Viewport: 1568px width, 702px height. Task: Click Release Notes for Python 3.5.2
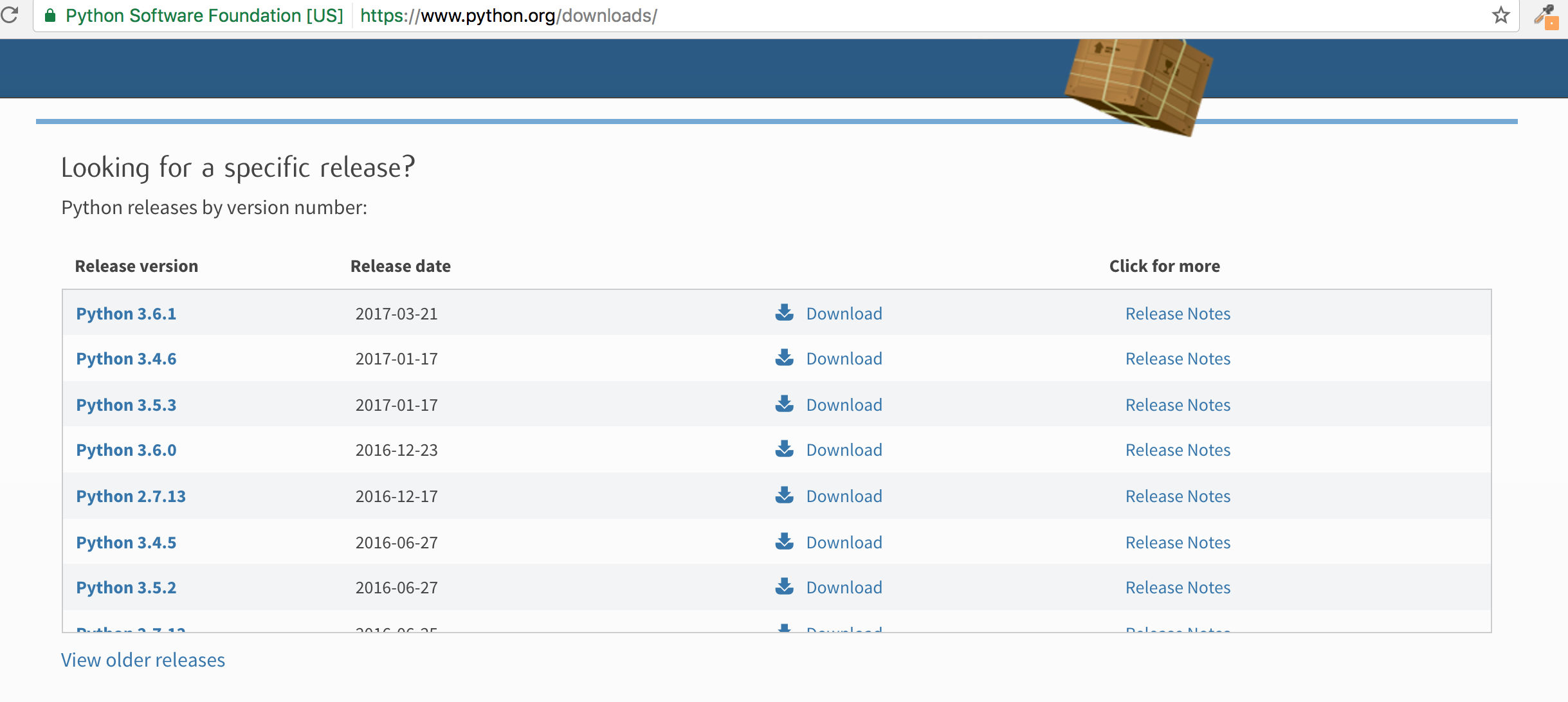coord(1177,587)
